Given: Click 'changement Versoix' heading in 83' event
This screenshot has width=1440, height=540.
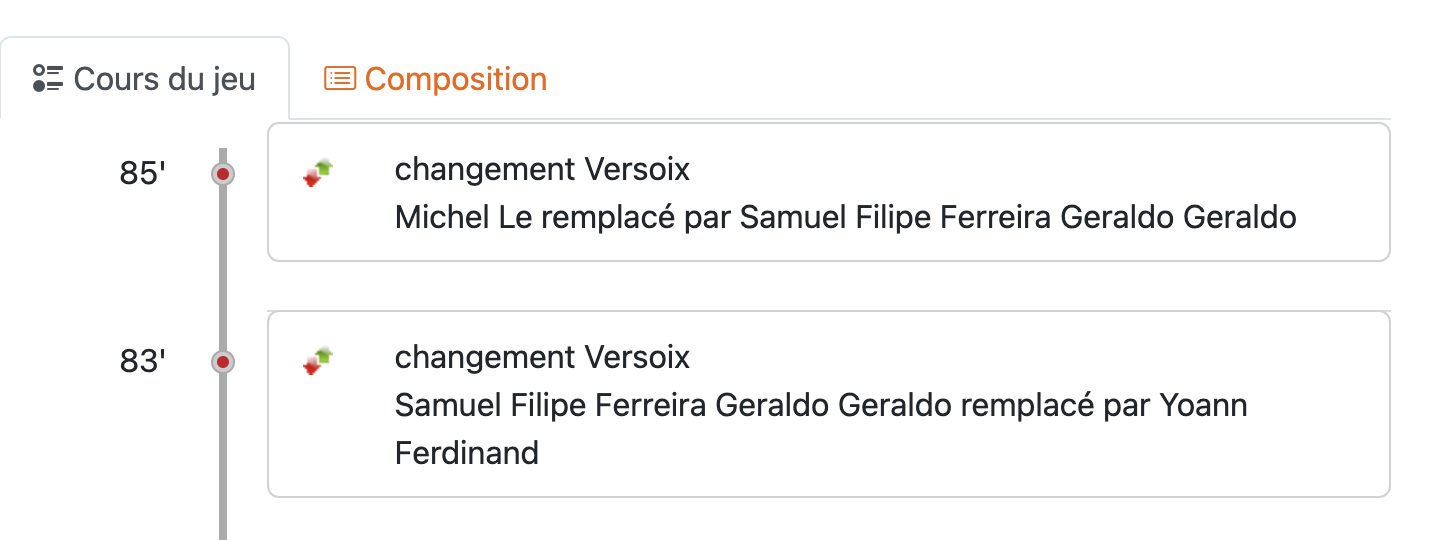Looking at the screenshot, I should [542, 357].
